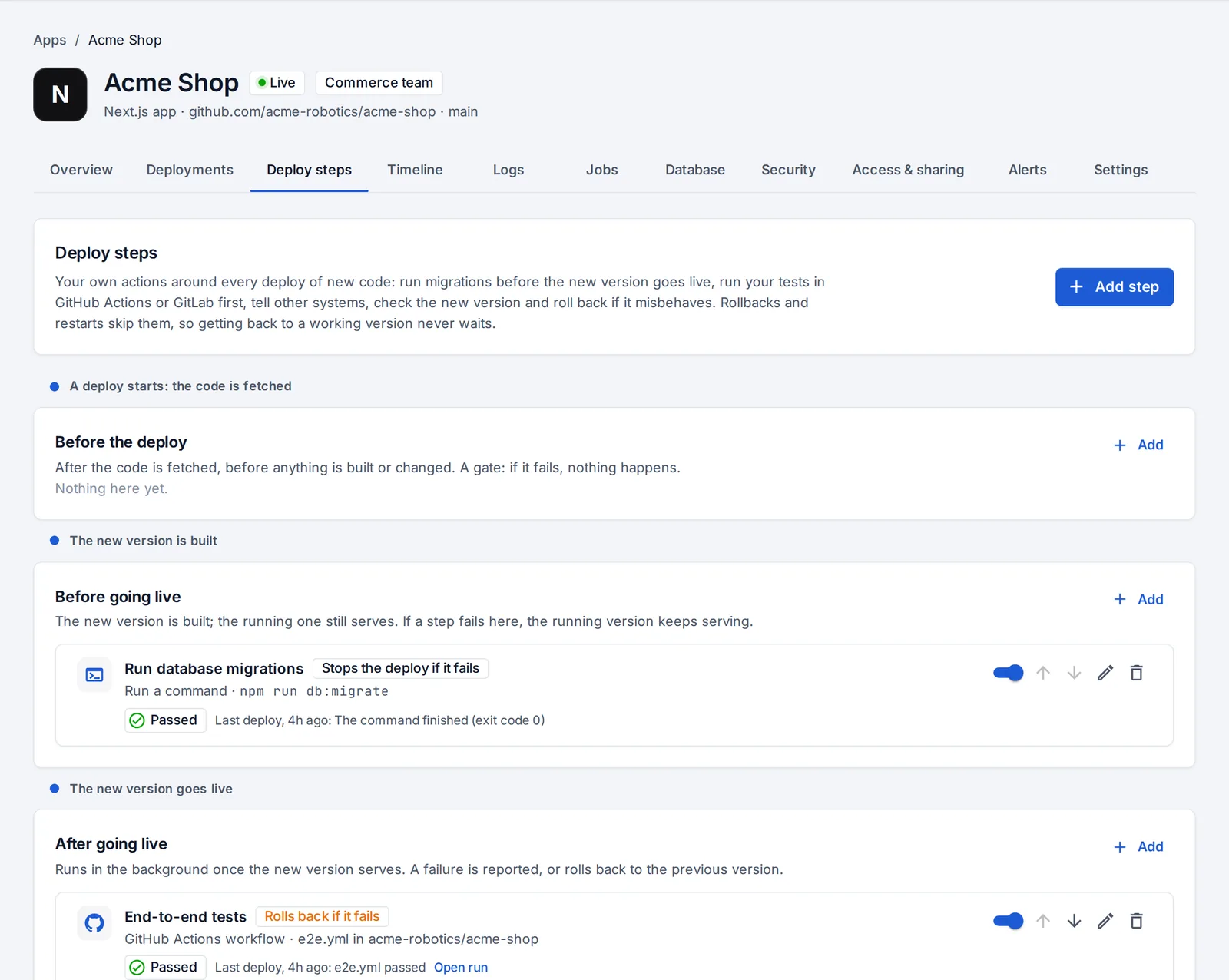Switch to the Database tab

tap(695, 170)
